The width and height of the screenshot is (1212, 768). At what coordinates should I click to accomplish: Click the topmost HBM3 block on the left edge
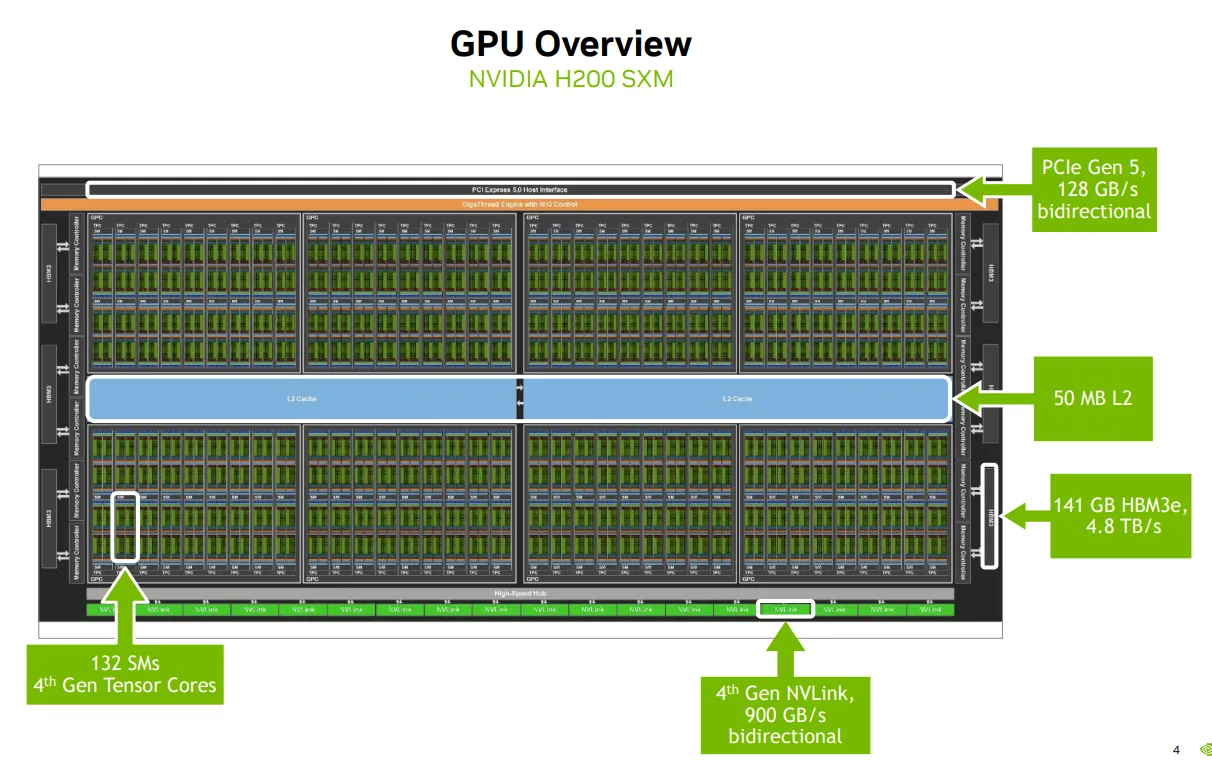(x=51, y=273)
